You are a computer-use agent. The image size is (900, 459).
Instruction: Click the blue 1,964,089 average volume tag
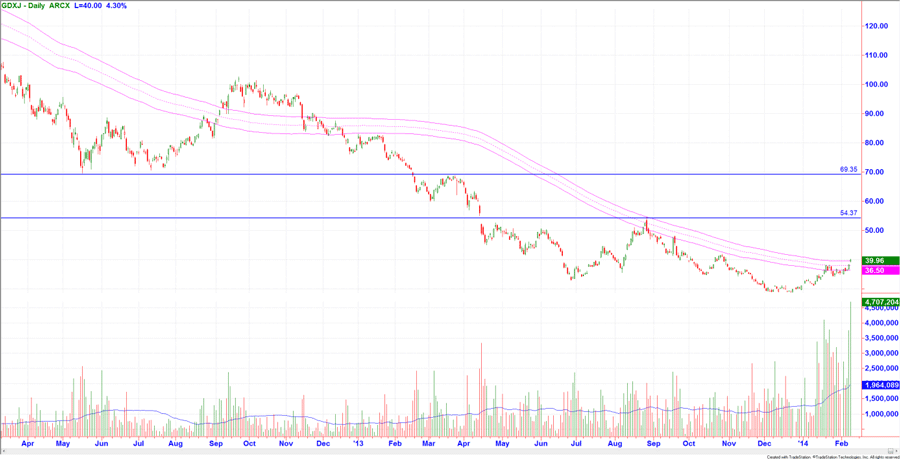pyautogui.click(x=881, y=385)
